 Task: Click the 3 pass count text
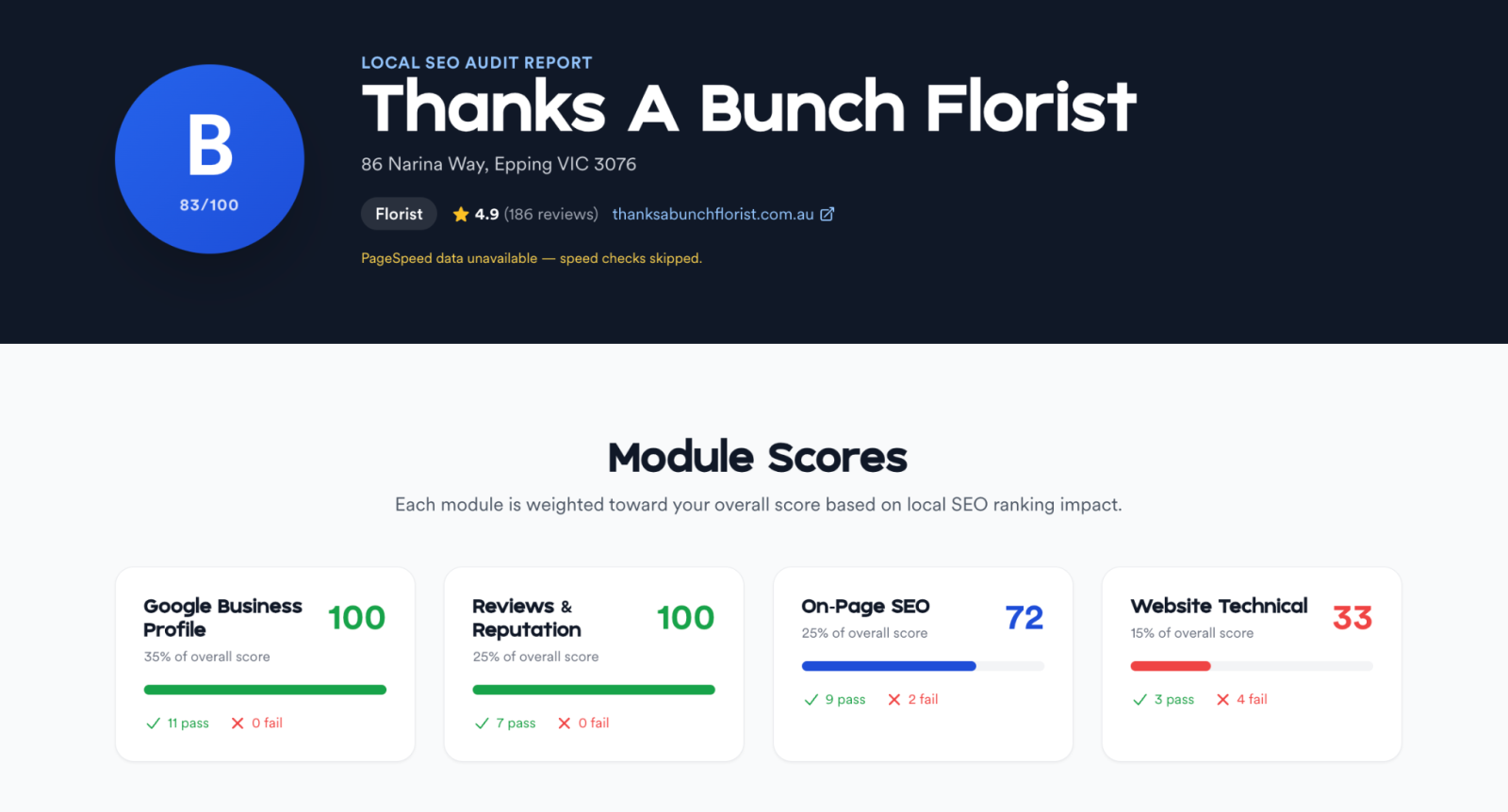1174,699
